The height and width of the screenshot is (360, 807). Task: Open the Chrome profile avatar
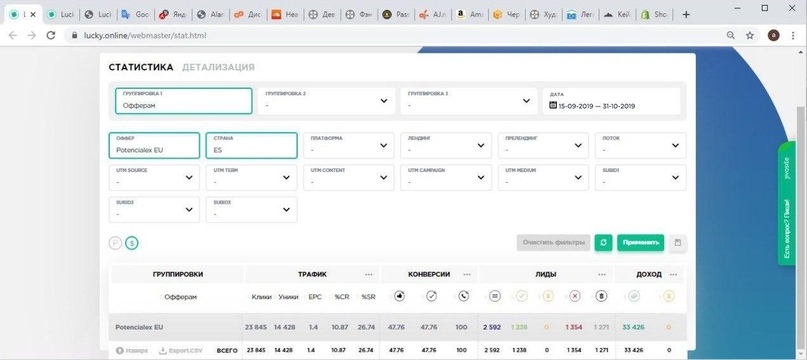click(x=774, y=35)
